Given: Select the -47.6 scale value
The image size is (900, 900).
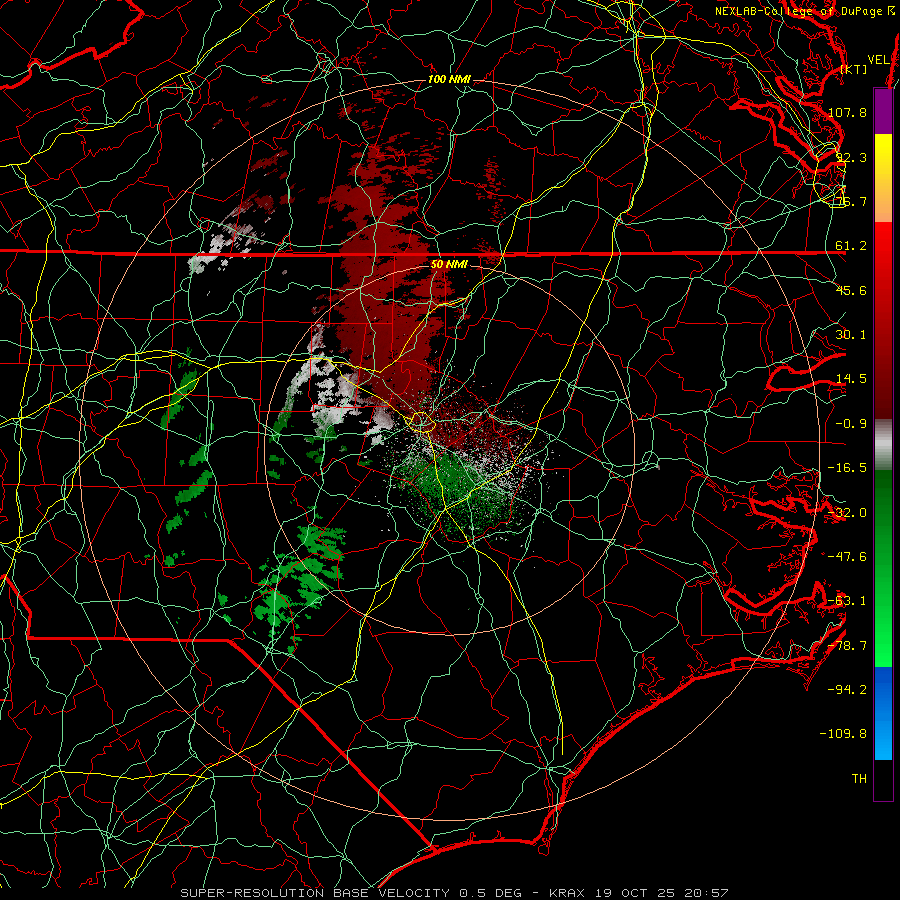Looking at the screenshot, I should 847,557.
